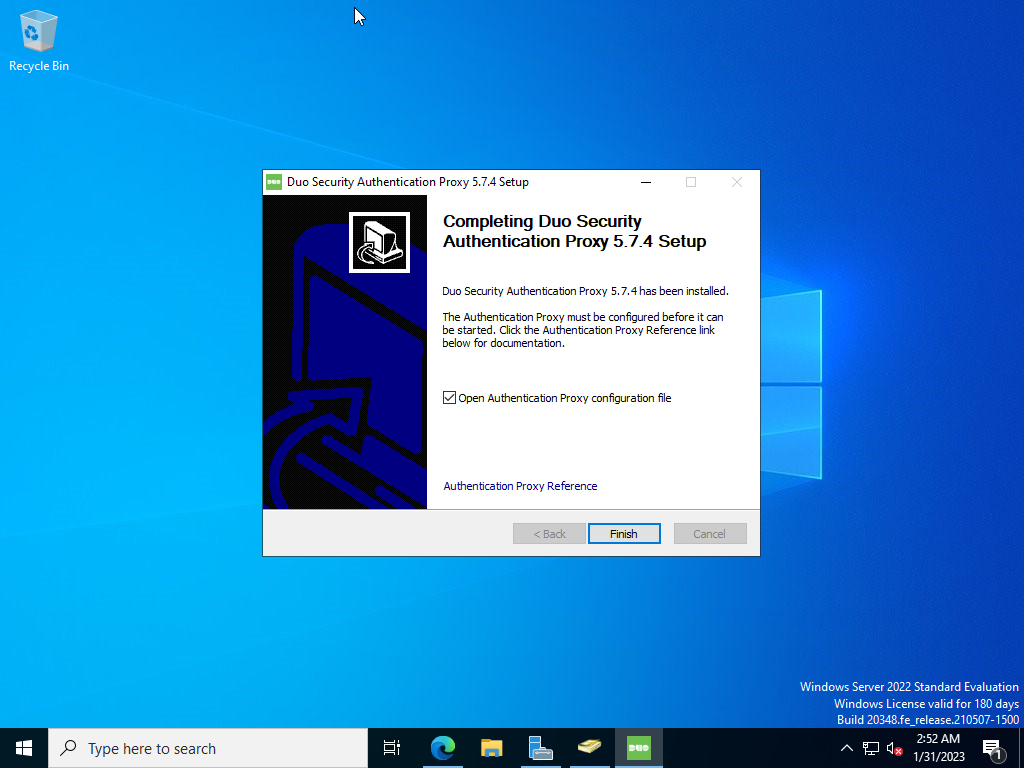1024x768 pixels.
Task: Click the Duo logo in the title bar
Action: coord(274,182)
